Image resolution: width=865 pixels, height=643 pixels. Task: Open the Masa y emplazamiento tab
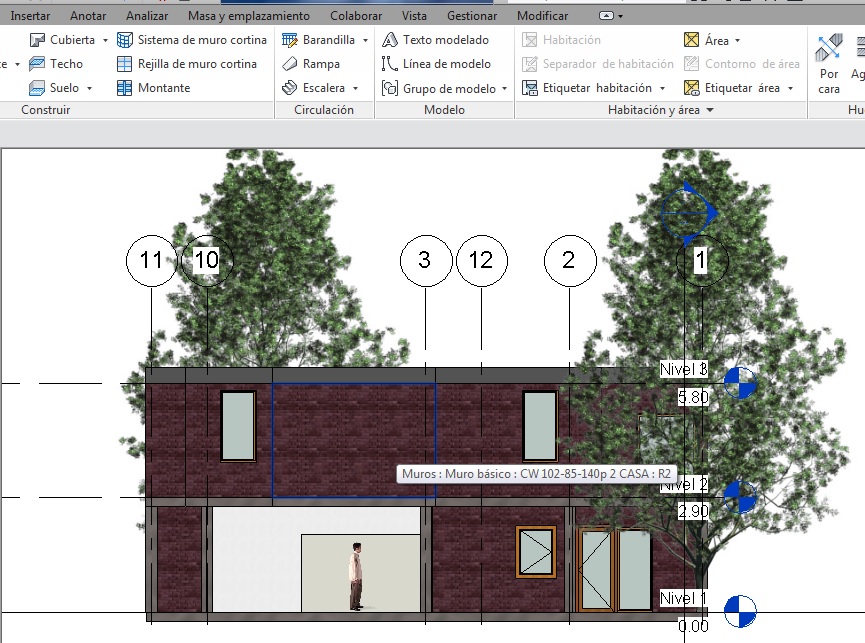click(249, 16)
